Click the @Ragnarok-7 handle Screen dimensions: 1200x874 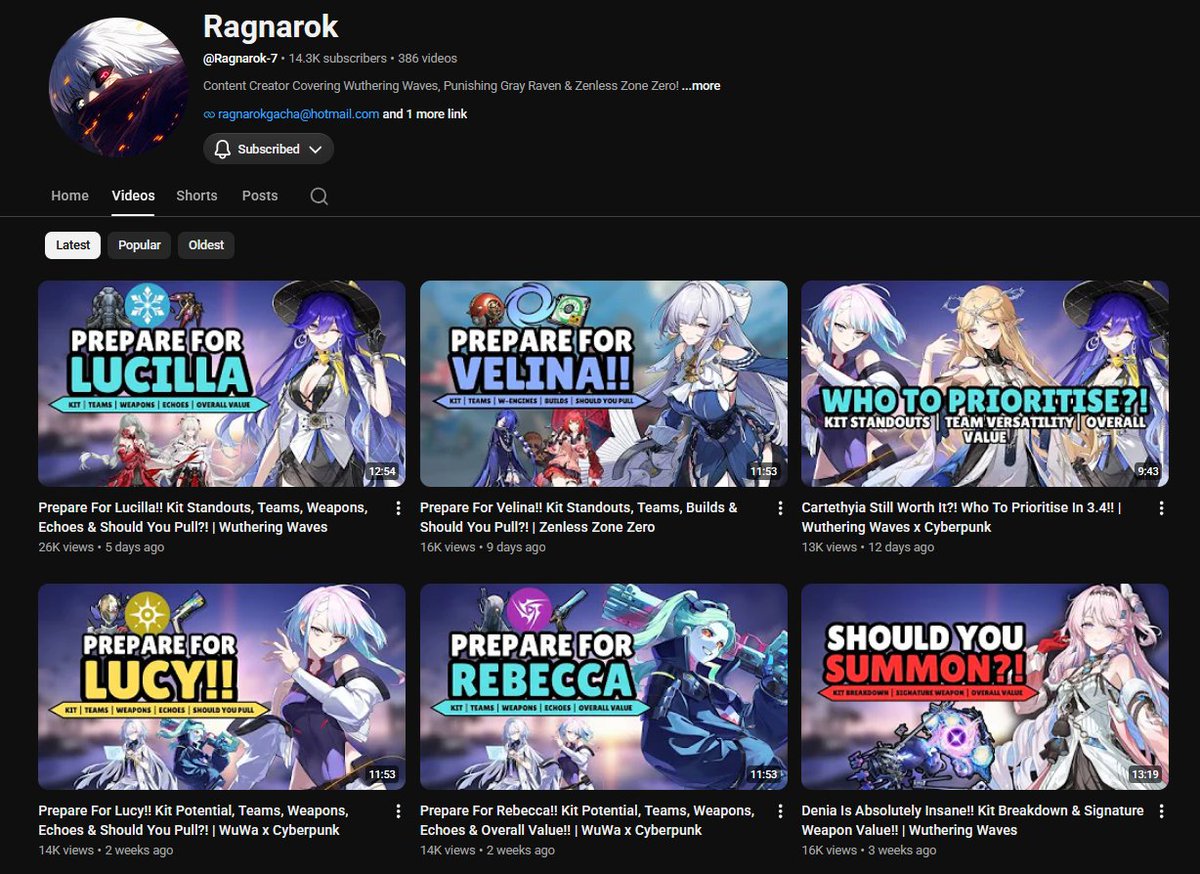[x=240, y=59]
